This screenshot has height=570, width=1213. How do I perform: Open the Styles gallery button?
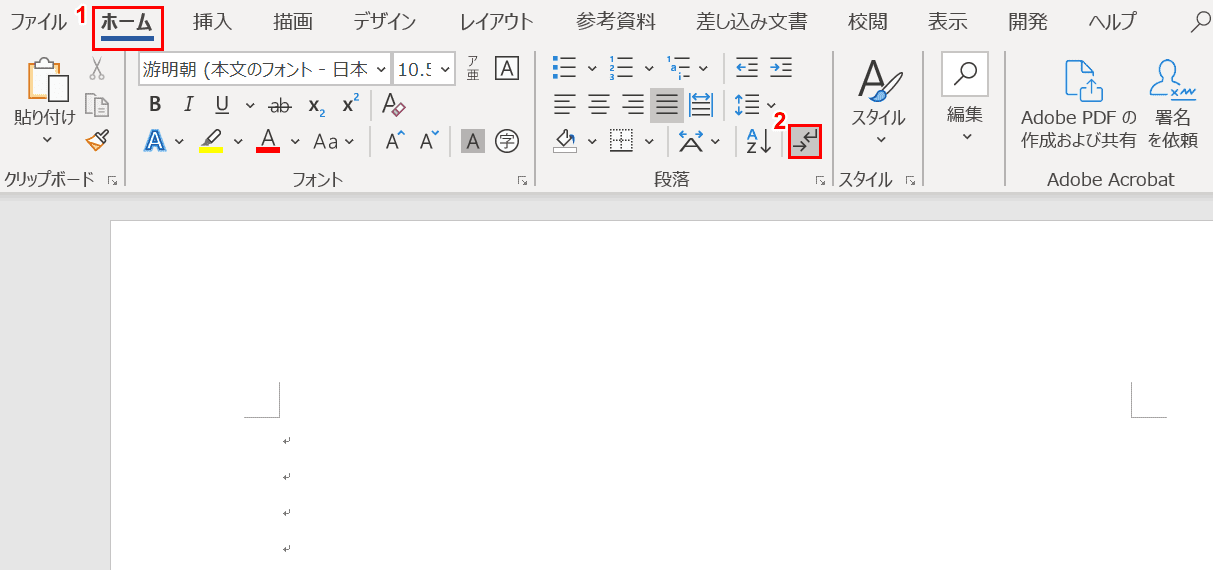[x=878, y=101]
